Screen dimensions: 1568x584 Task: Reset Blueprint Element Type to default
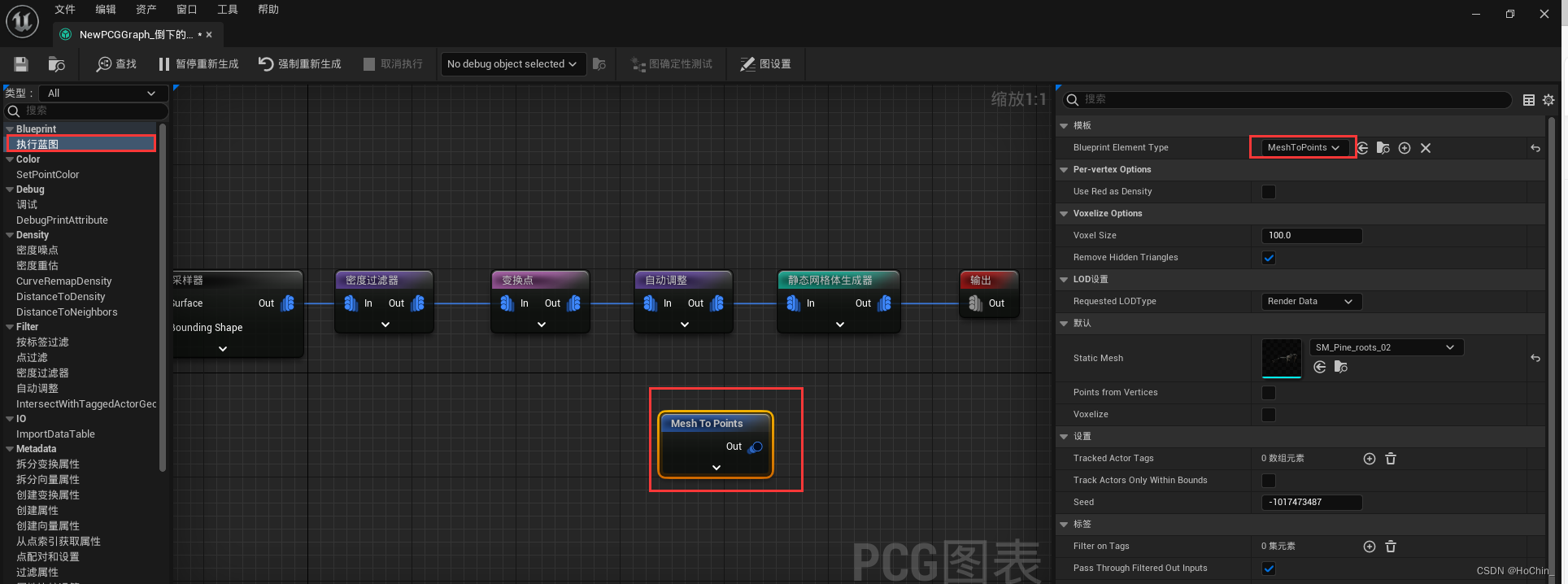click(1535, 148)
